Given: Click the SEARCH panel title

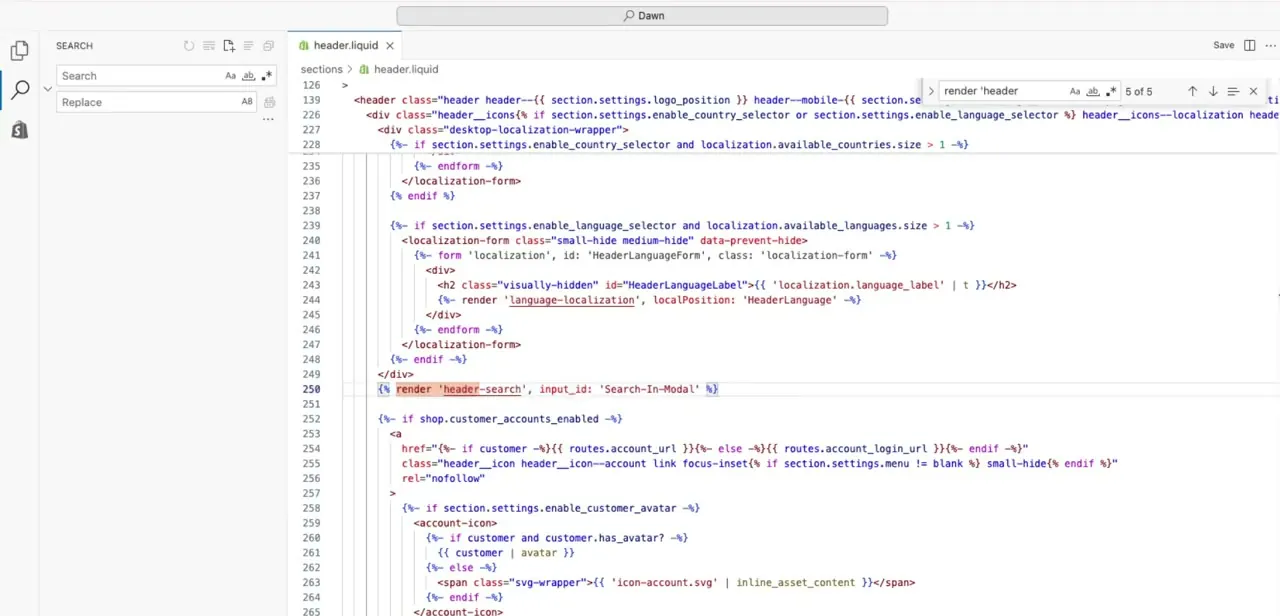Looking at the screenshot, I should coord(74,46).
